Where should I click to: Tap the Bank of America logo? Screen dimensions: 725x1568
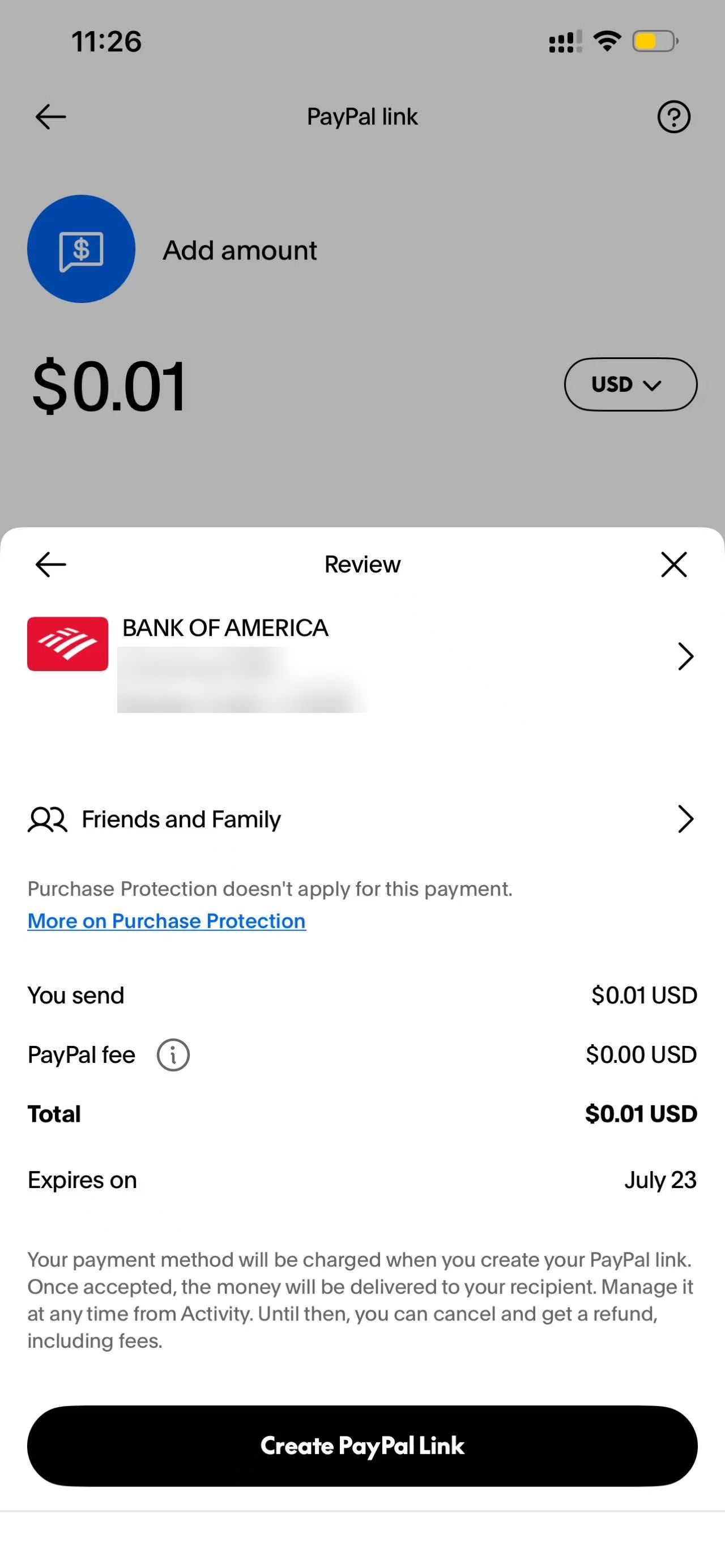[67, 644]
